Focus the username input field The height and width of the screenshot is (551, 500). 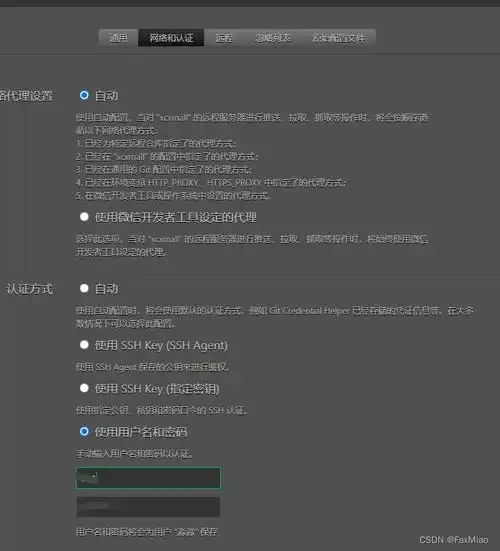point(148,478)
